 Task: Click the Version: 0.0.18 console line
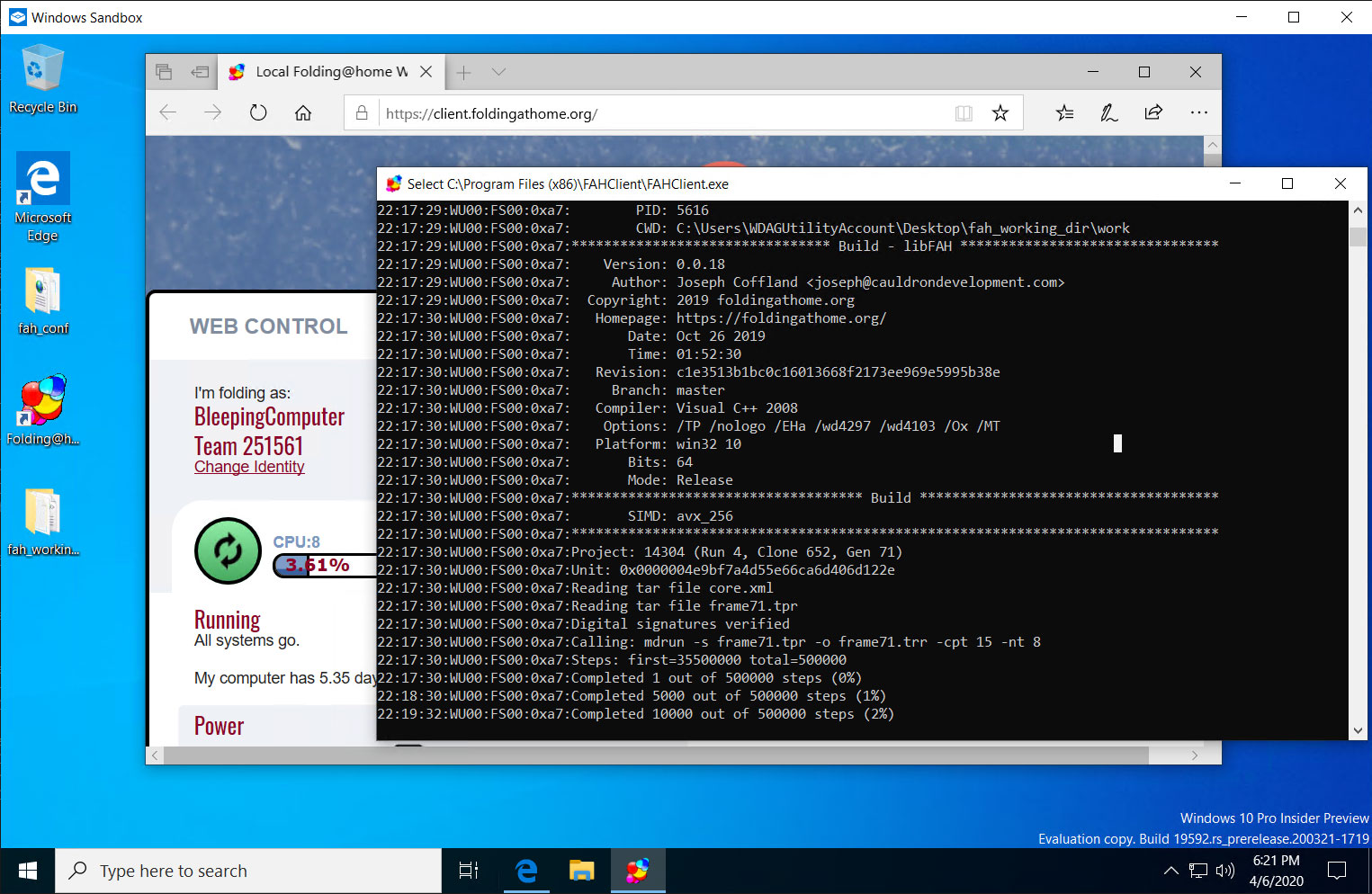click(551, 264)
